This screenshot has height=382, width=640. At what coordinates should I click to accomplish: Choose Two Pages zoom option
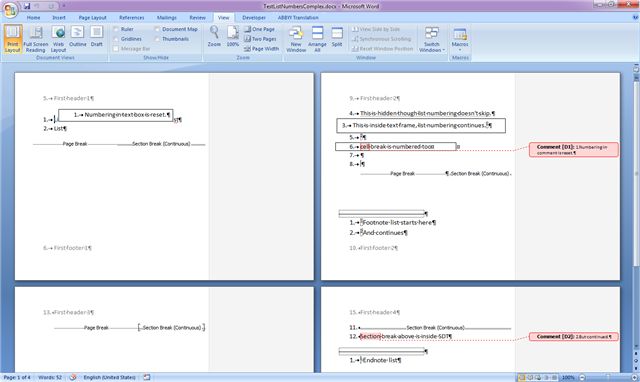(260, 39)
